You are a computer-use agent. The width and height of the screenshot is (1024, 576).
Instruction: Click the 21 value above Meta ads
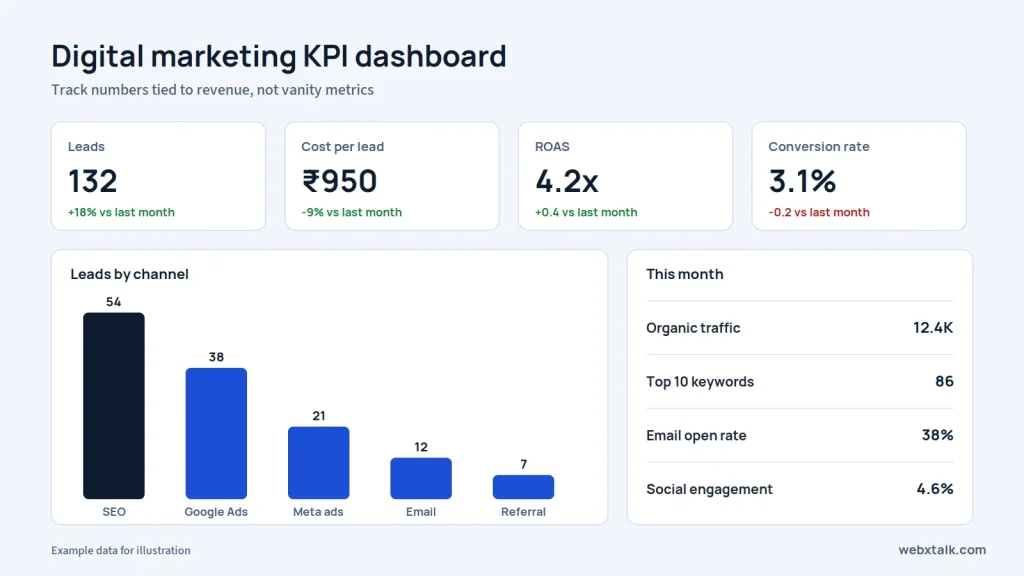(x=319, y=416)
